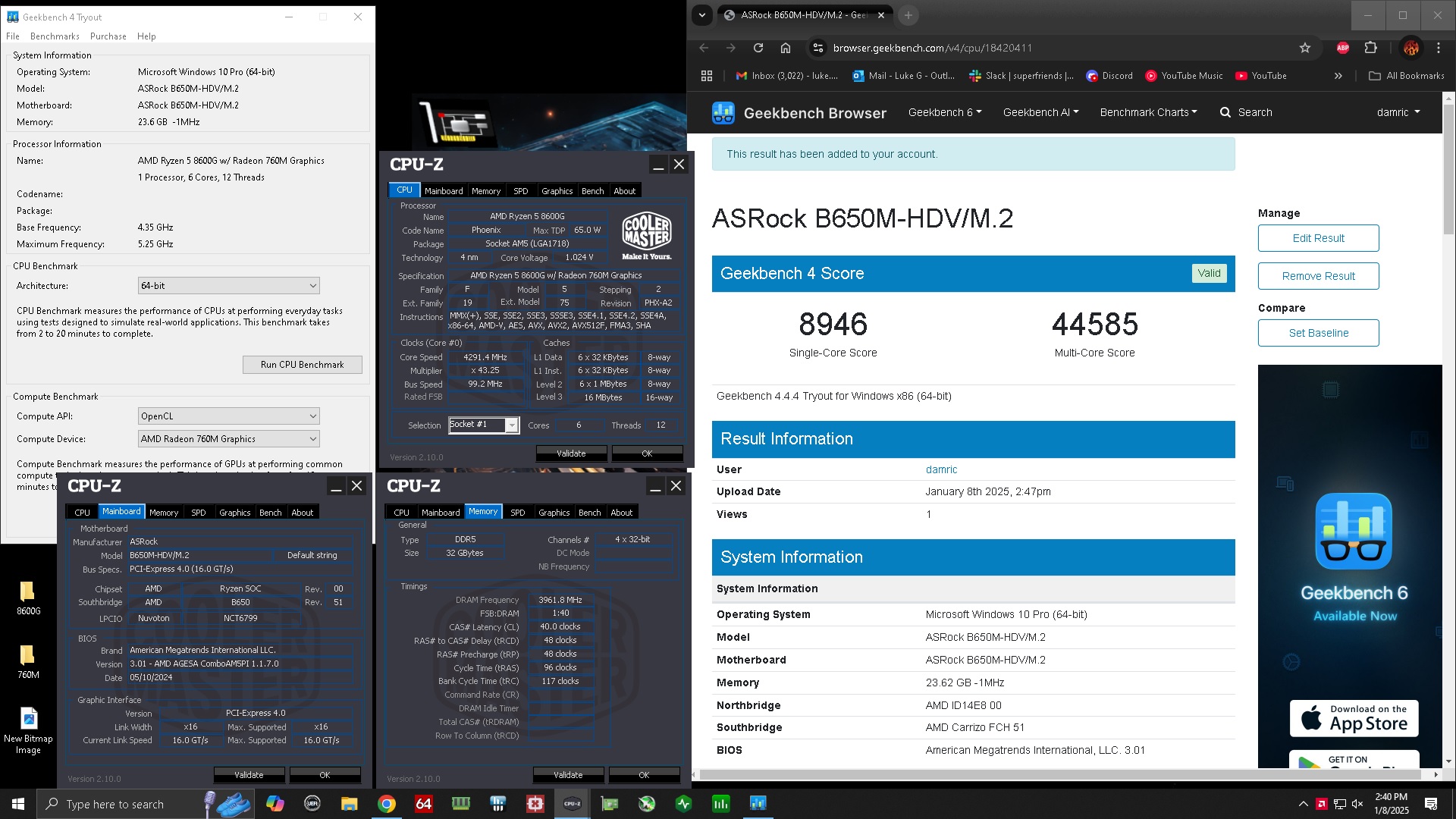The width and height of the screenshot is (1456, 819).
Task: Open the 760M desktop folder
Action: [x=28, y=661]
